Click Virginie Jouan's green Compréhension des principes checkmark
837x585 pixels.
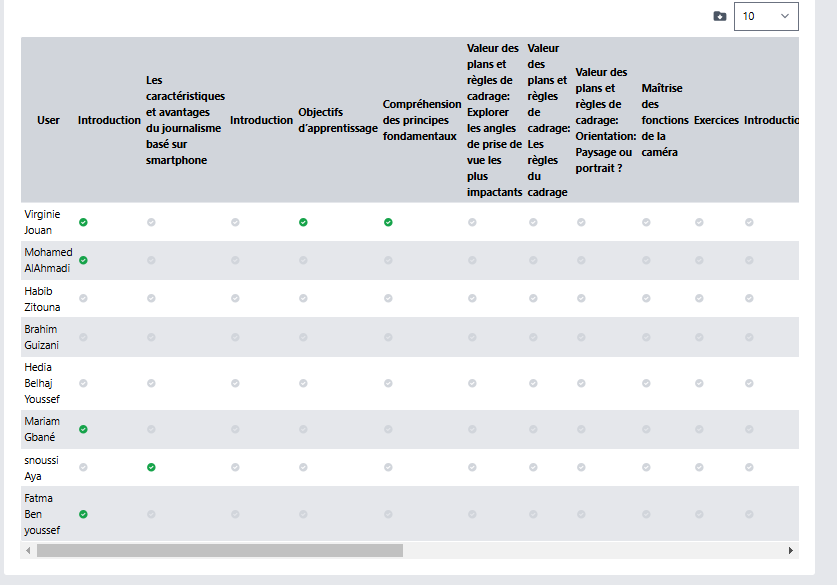click(x=388, y=222)
